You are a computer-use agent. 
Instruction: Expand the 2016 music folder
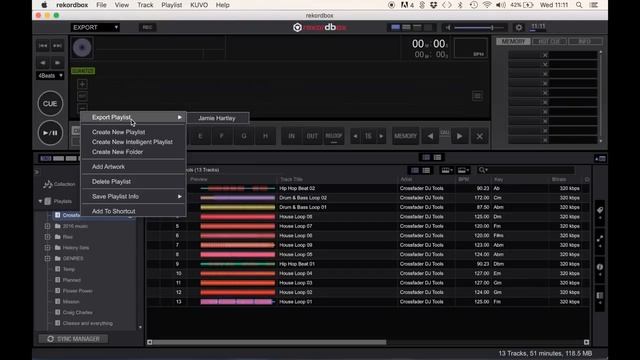[x=47, y=226]
